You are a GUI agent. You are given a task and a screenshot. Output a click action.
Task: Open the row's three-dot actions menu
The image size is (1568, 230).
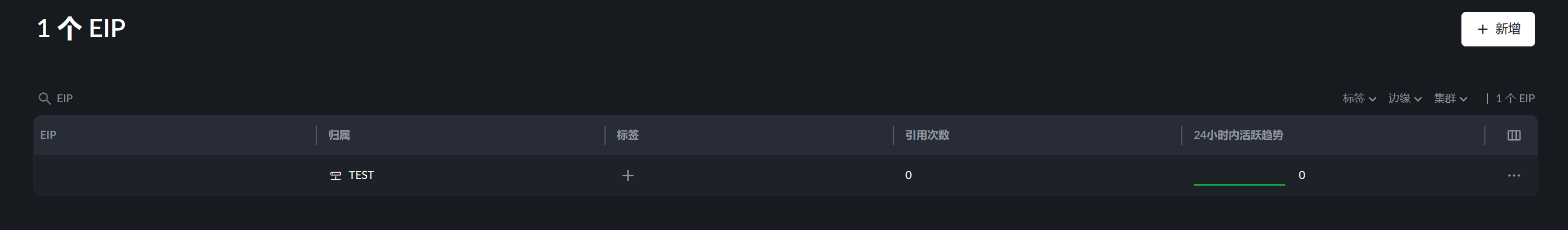click(x=1514, y=175)
